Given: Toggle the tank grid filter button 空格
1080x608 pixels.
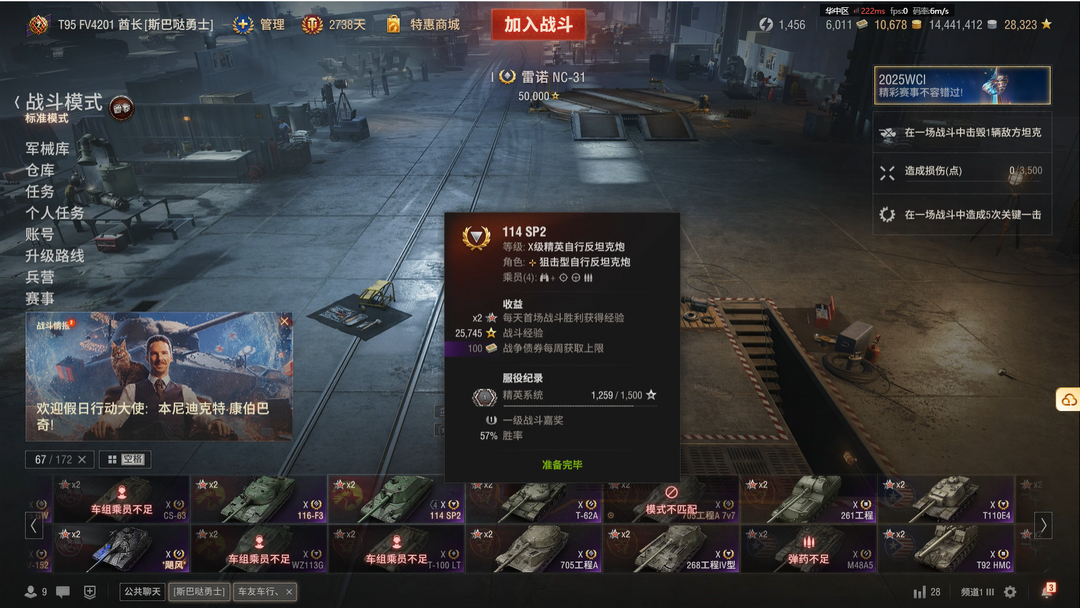Looking at the screenshot, I should [x=125, y=459].
